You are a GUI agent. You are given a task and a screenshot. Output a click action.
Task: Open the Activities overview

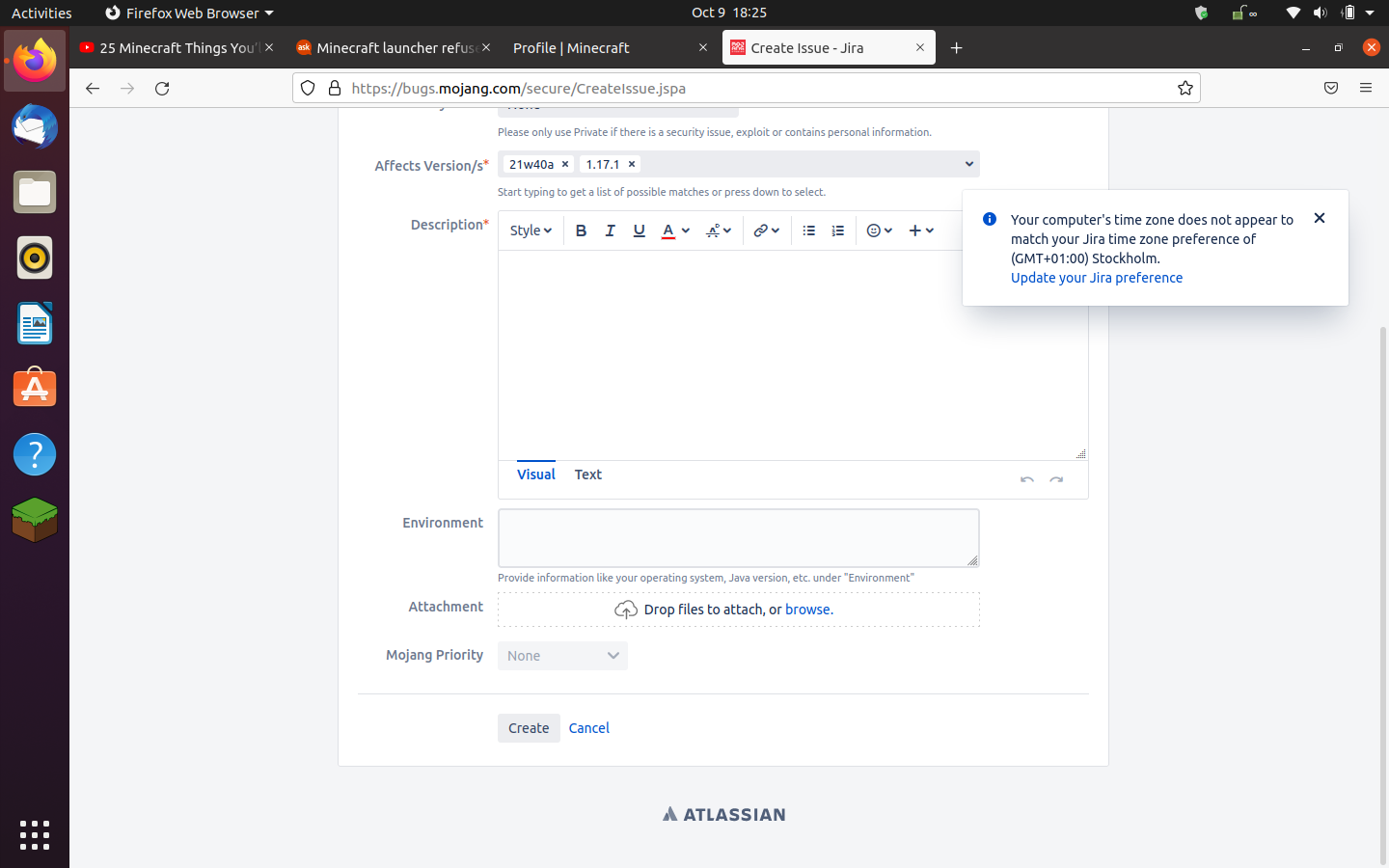pos(41,13)
